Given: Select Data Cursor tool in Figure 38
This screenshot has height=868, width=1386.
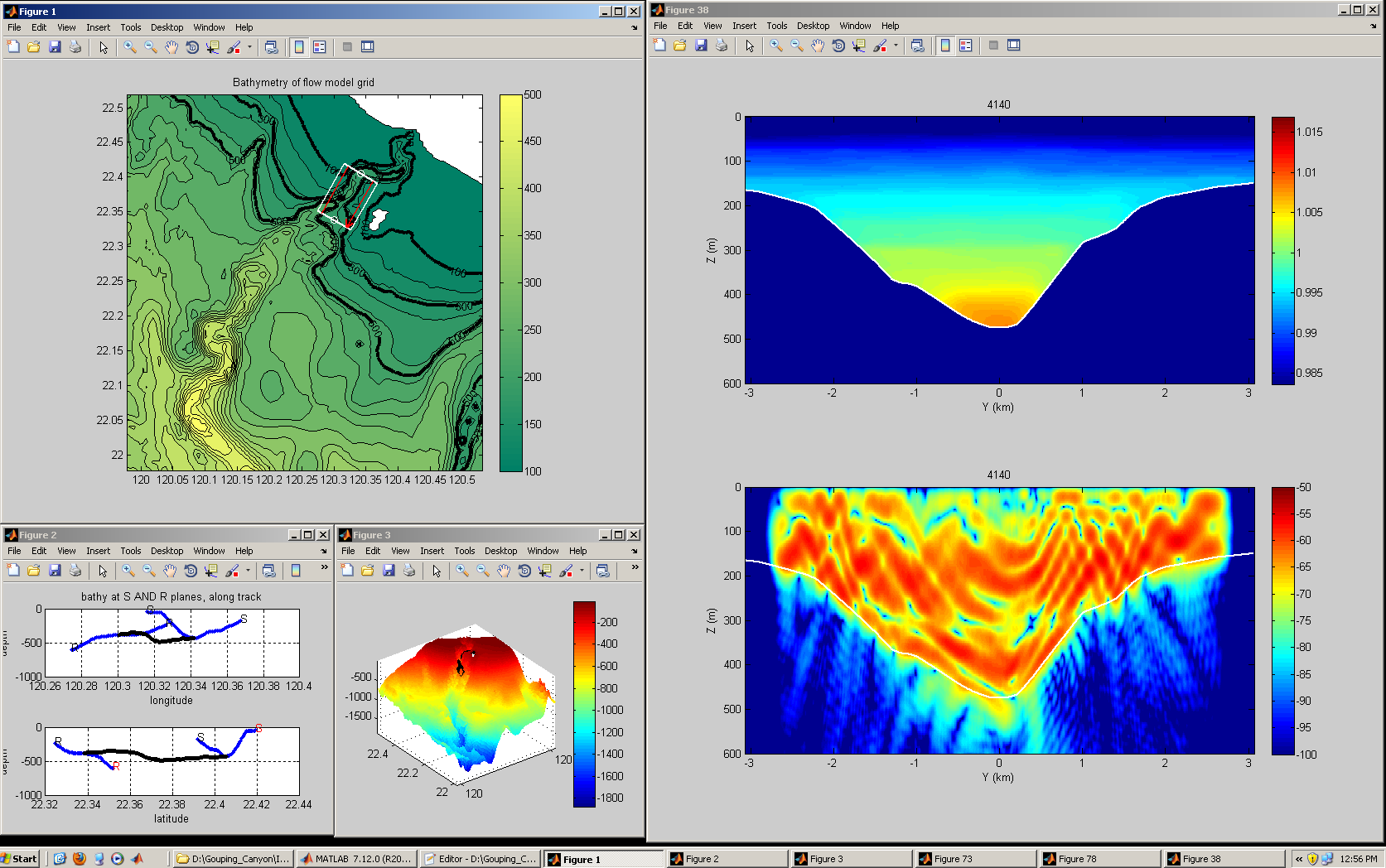Looking at the screenshot, I should [x=859, y=46].
